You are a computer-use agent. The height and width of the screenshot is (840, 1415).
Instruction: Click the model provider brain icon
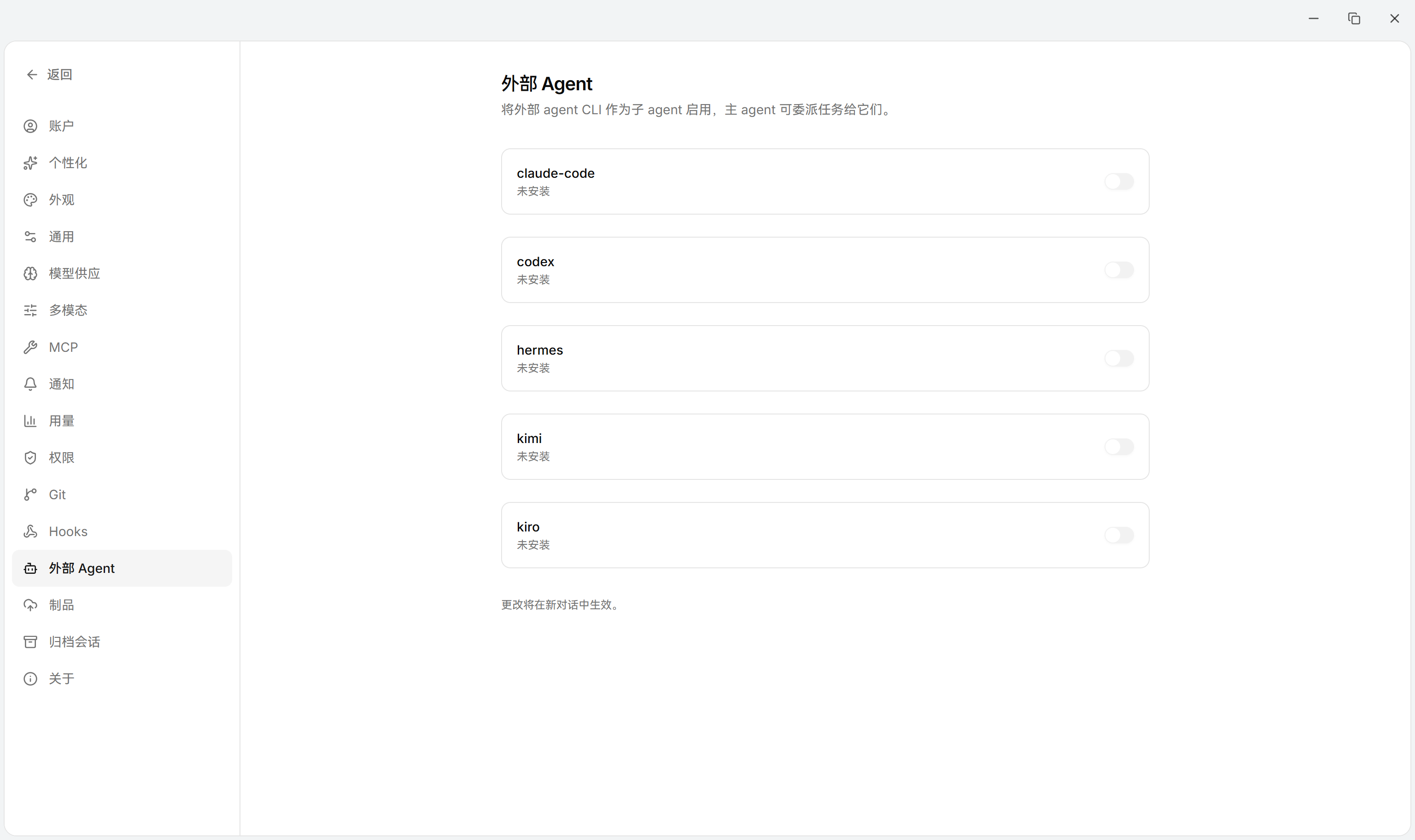point(30,274)
